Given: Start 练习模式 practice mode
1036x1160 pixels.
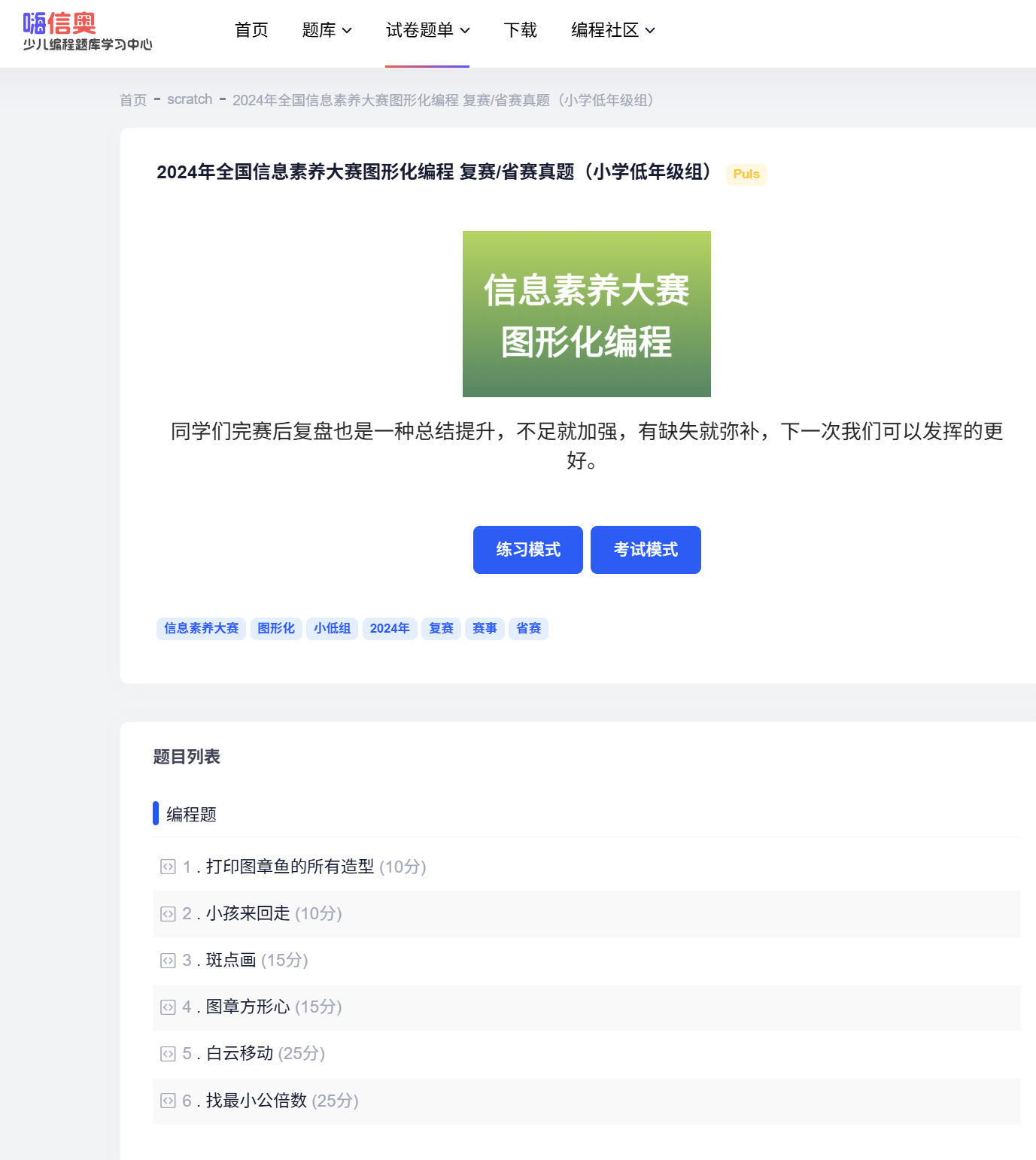Looking at the screenshot, I should pyautogui.click(x=528, y=550).
